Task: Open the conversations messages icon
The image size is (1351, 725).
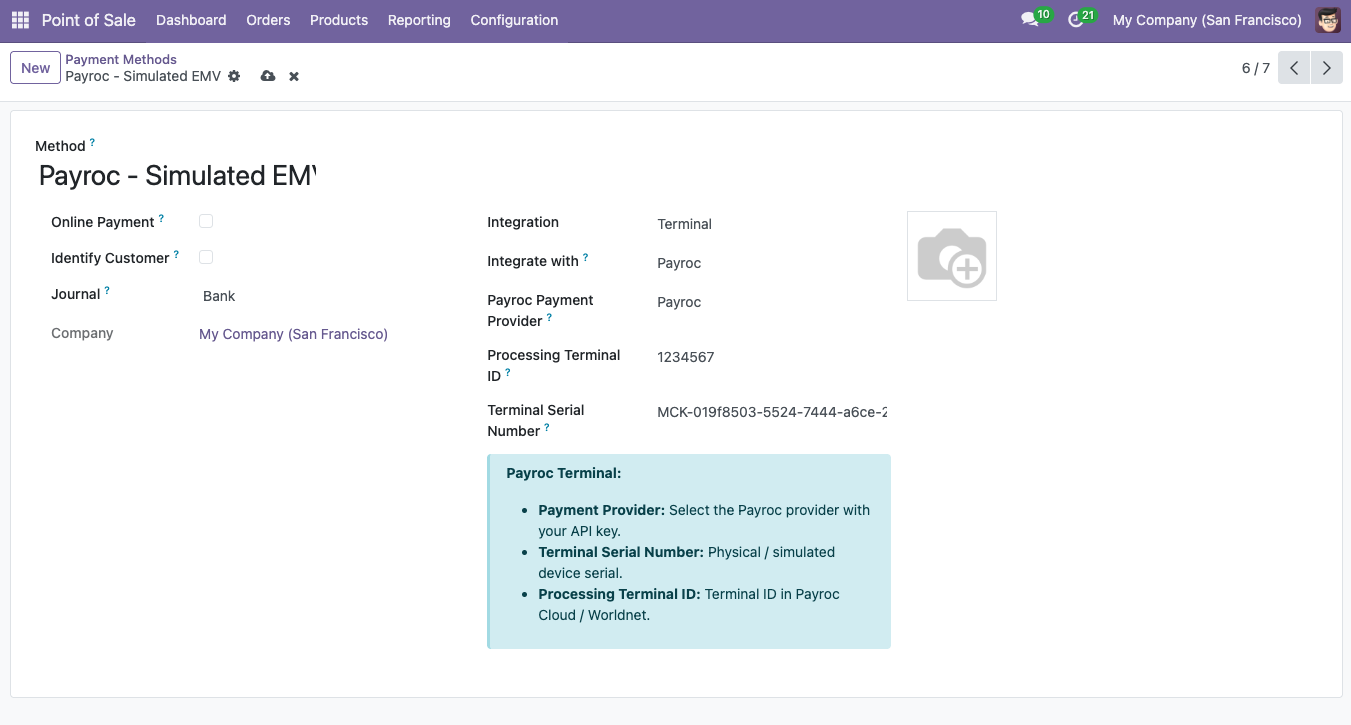Action: click(x=1029, y=20)
